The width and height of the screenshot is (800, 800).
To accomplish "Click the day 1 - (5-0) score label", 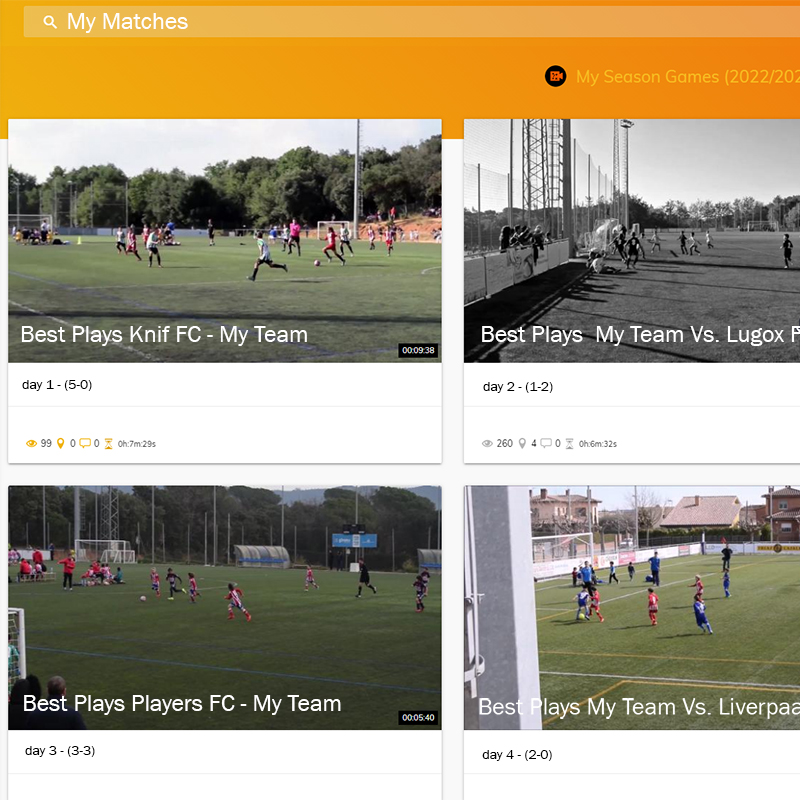I will tap(57, 385).
